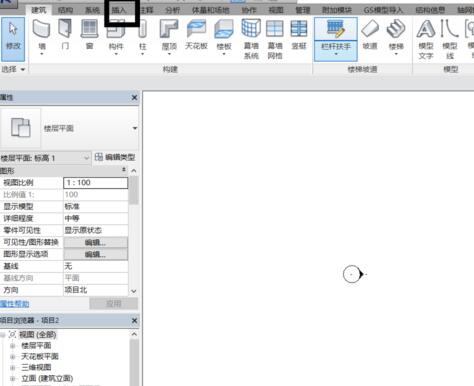Open the dropdown arrow under 楼板
This screenshot has height=386, width=474.
pos(224,54)
